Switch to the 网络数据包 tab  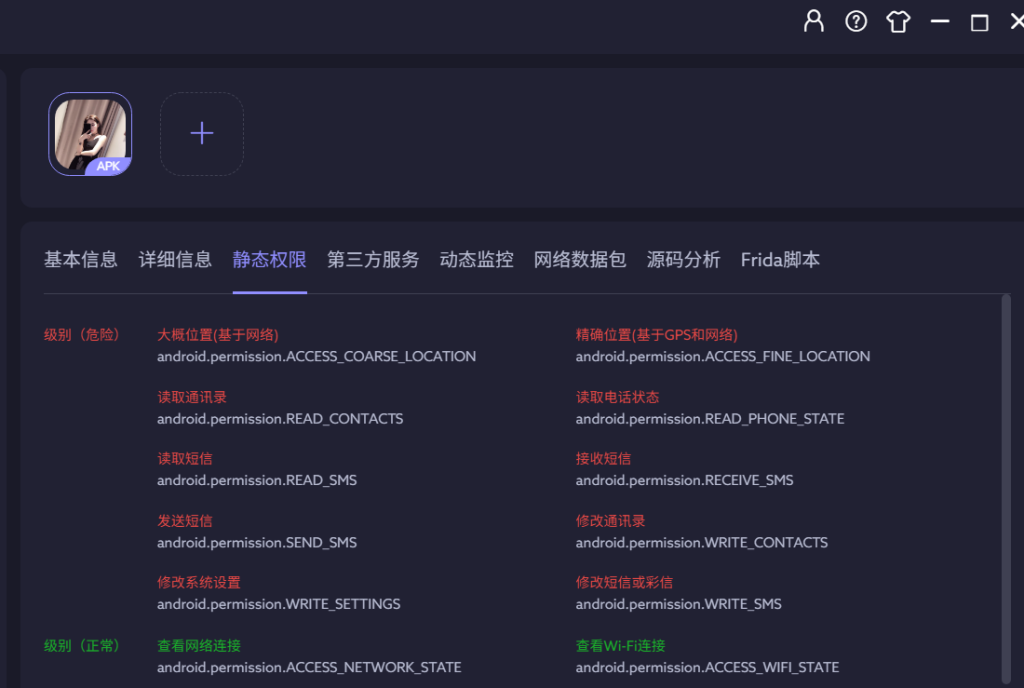coord(580,260)
